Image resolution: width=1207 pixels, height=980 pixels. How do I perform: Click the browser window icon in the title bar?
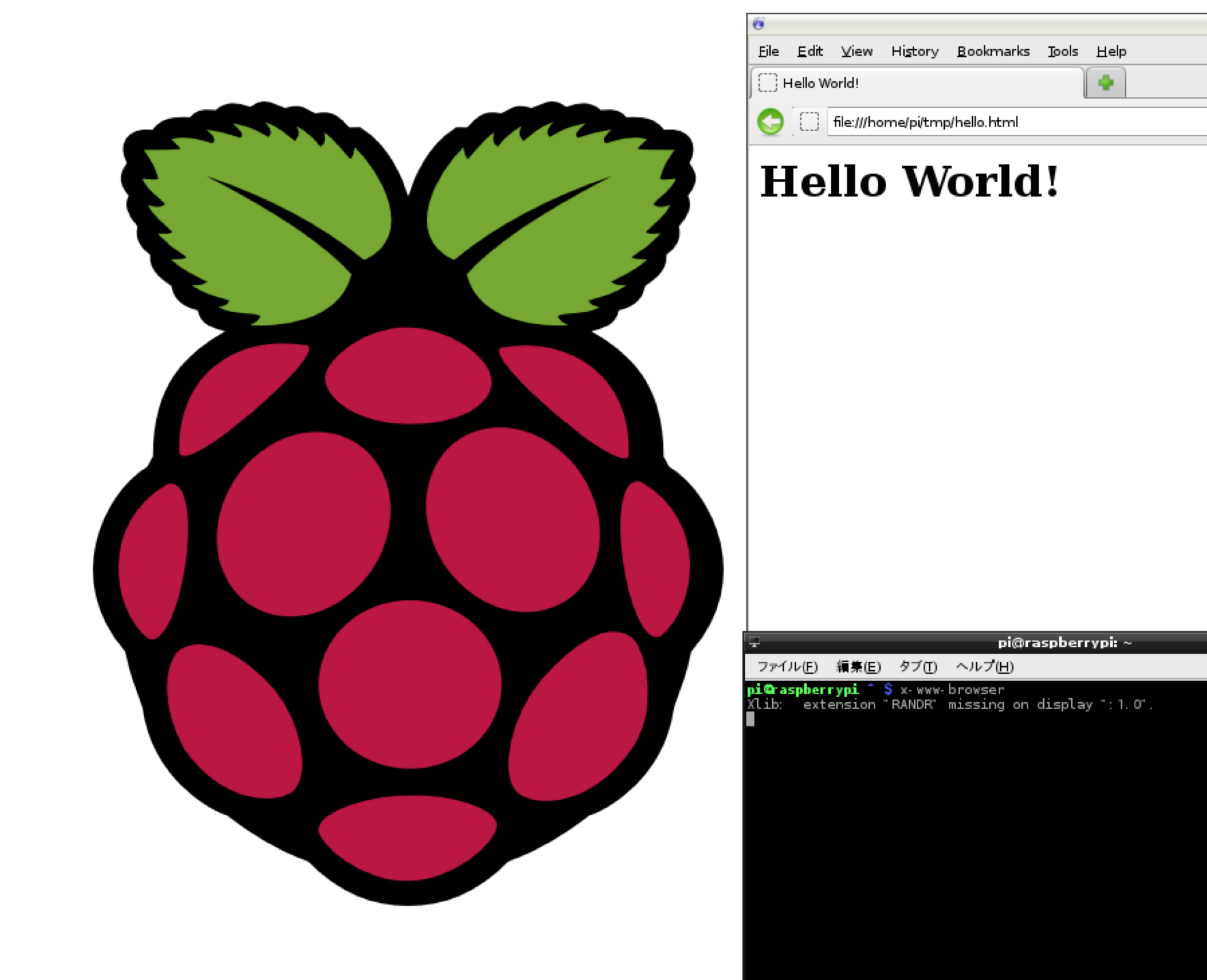coord(758,24)
